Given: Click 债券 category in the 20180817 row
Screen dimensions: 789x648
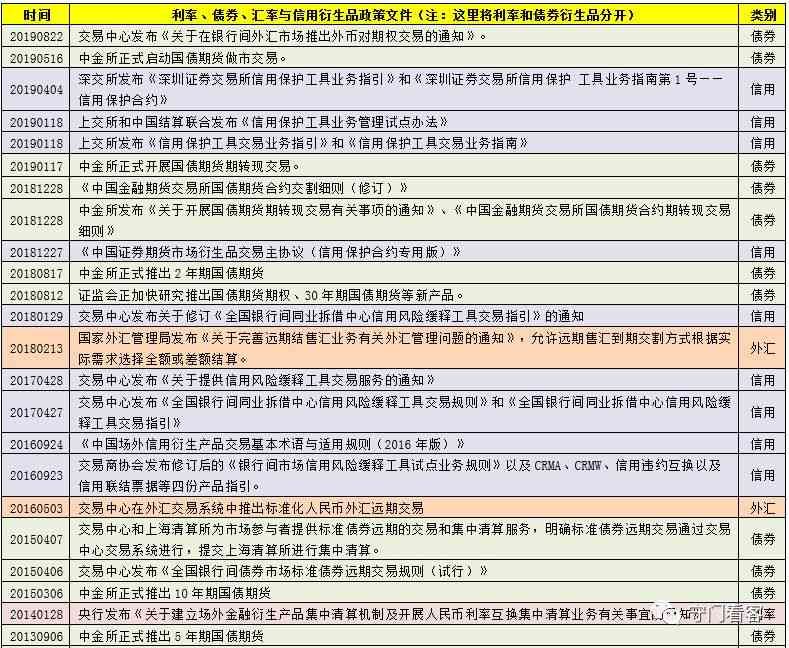Looking at the screenshot, I should pos(763,273).
